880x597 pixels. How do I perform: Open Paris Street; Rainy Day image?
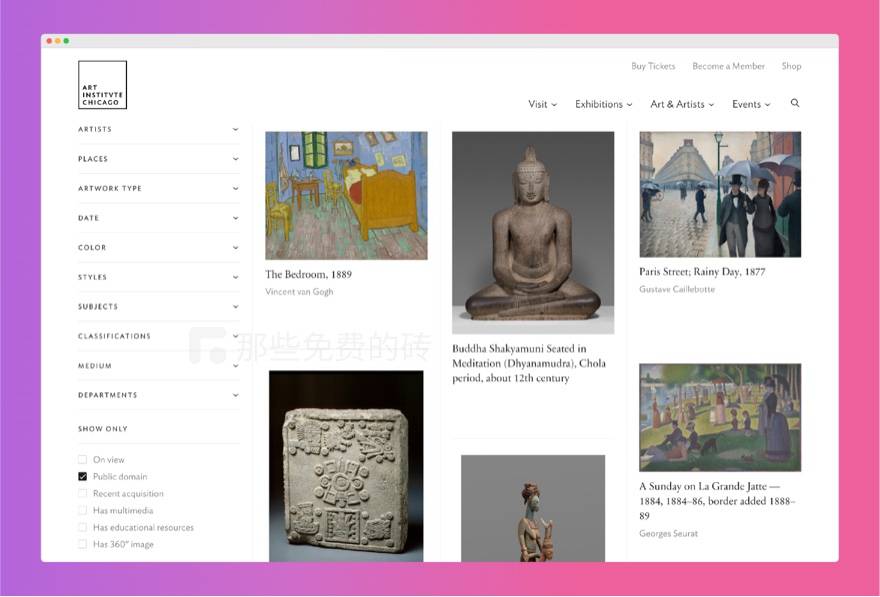720,194
